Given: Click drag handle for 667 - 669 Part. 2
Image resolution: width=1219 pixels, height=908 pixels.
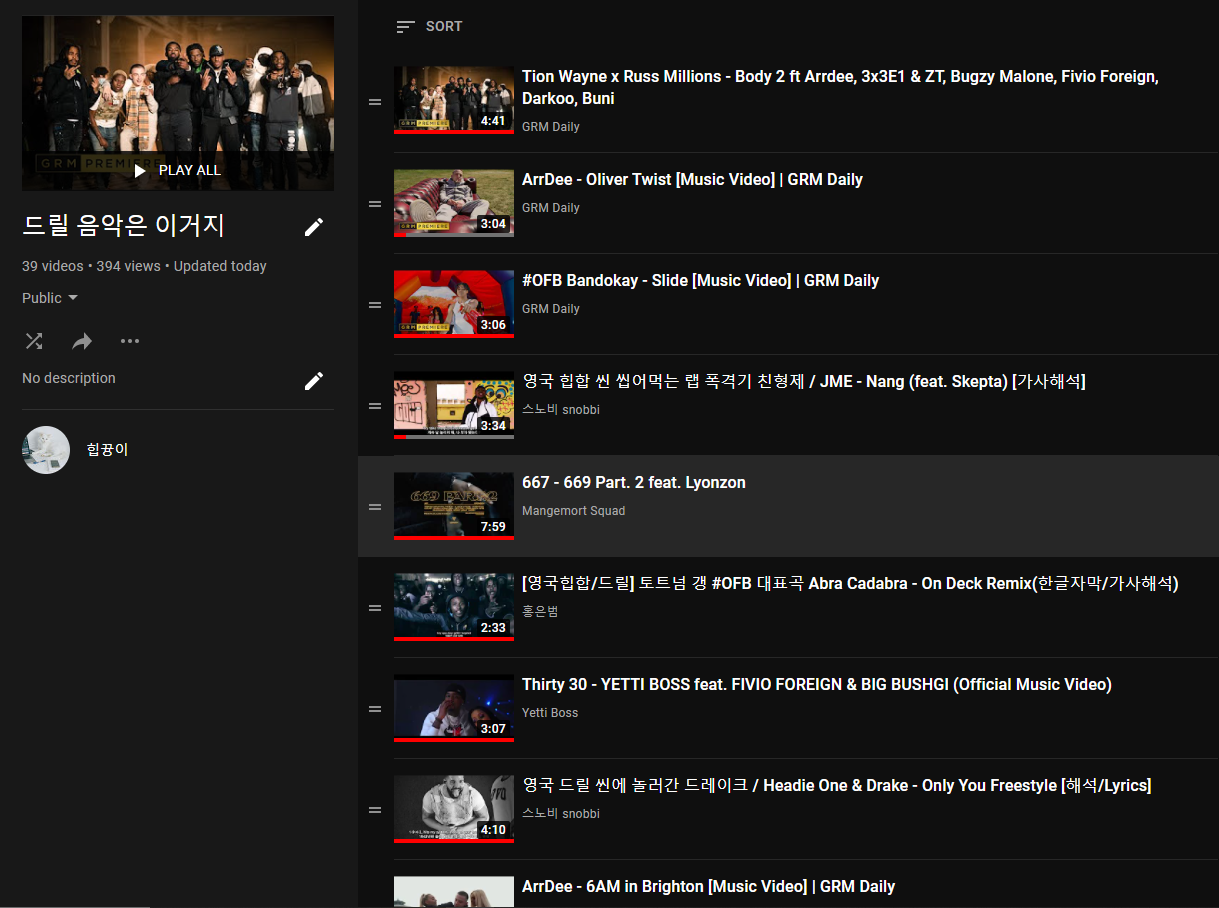Looking at the screenshot, I should coord(375,507).
